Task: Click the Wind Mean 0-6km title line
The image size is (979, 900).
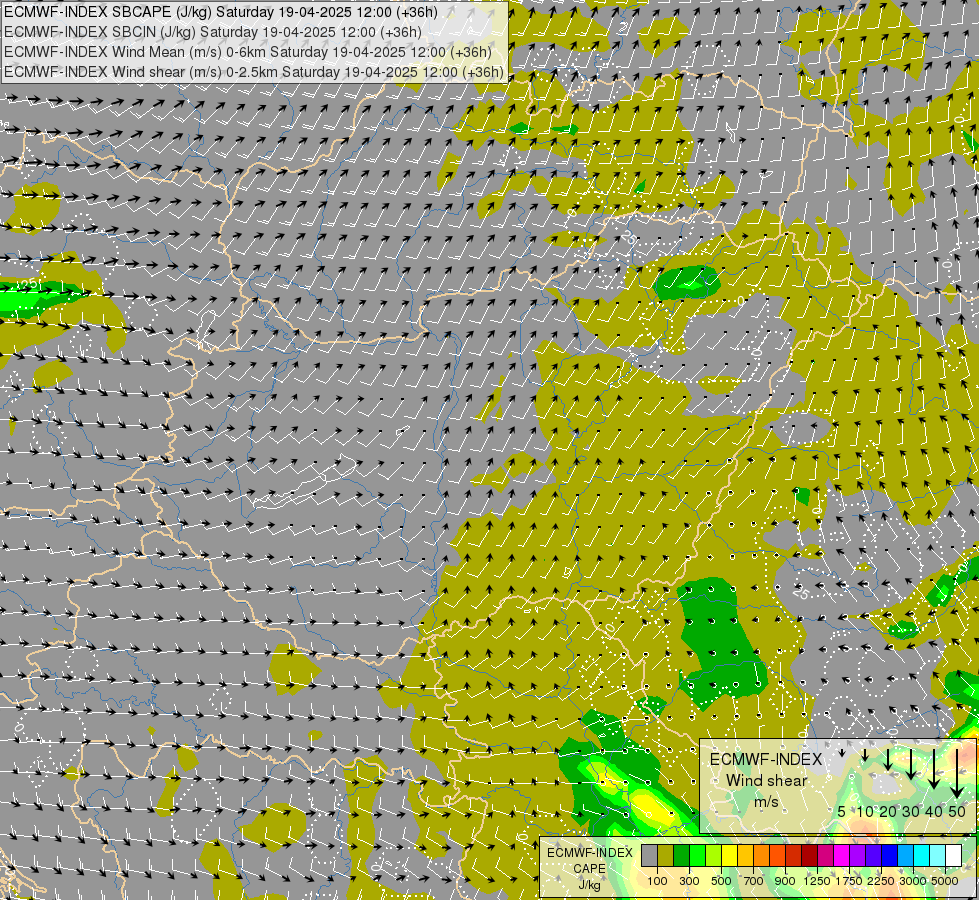Action: (247, 52)
